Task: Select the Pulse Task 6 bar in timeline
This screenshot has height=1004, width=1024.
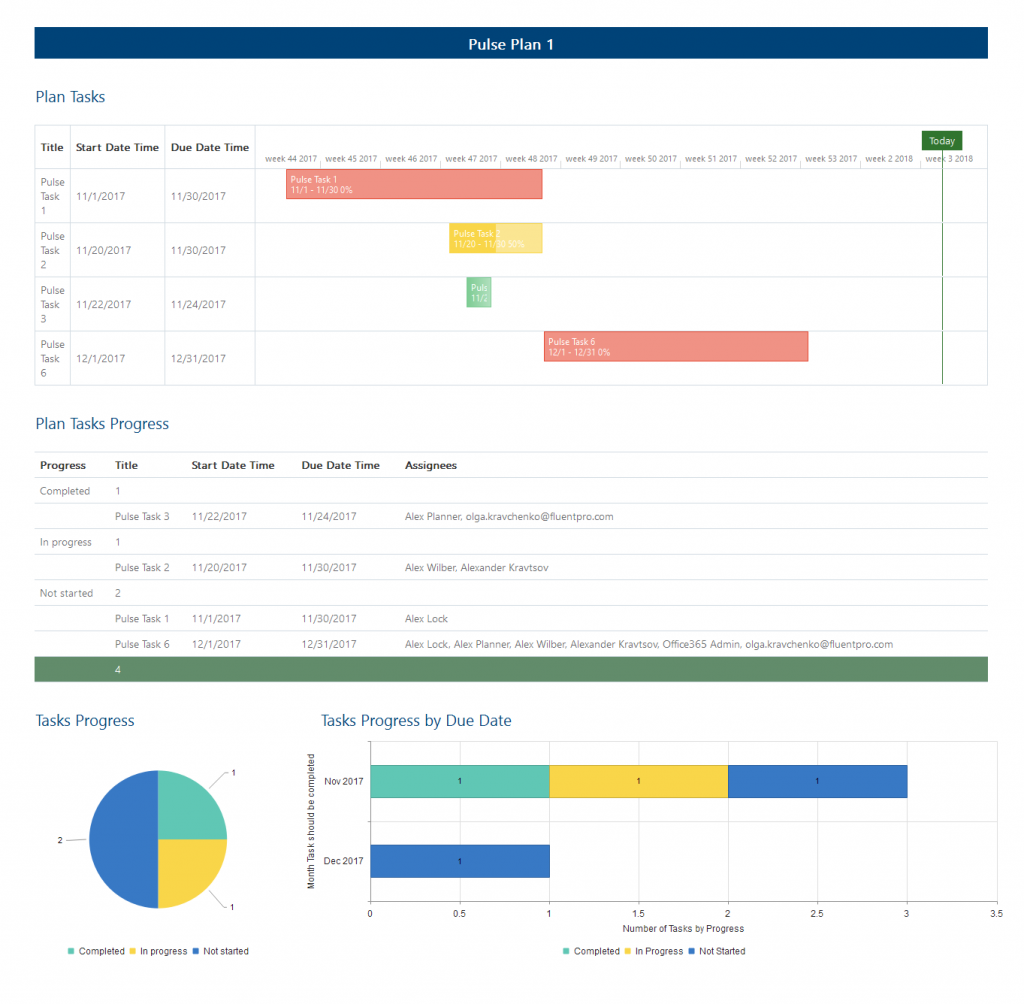Action: coord(675,346)
